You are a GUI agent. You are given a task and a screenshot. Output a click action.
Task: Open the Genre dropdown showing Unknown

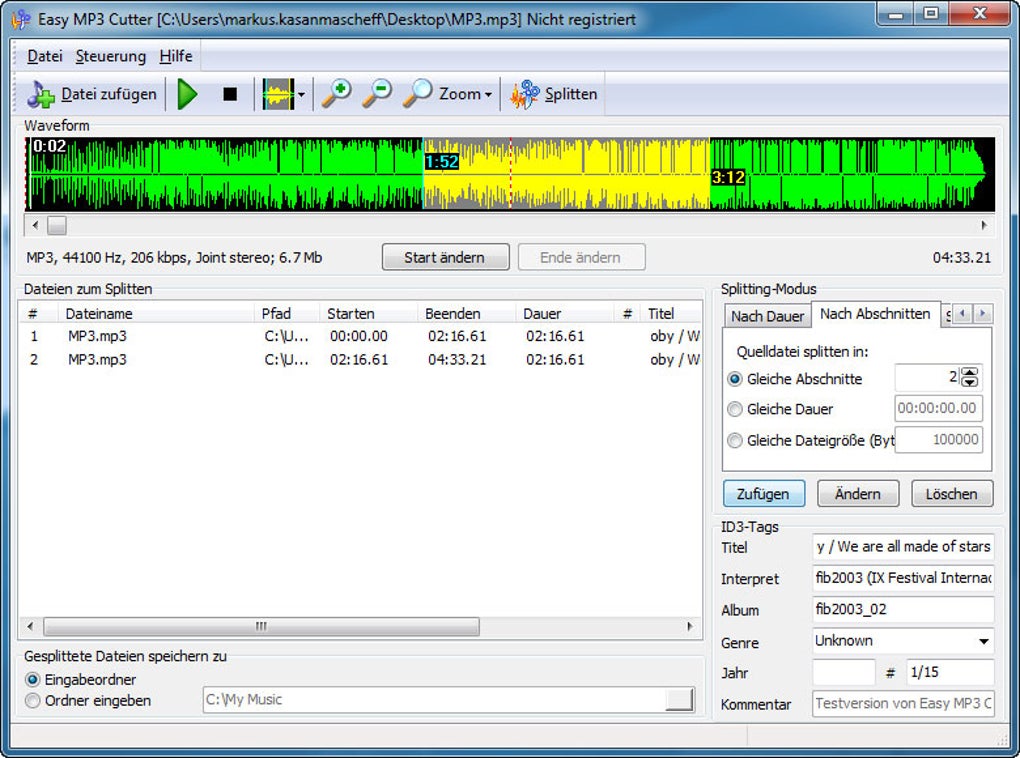pos(984,641)
